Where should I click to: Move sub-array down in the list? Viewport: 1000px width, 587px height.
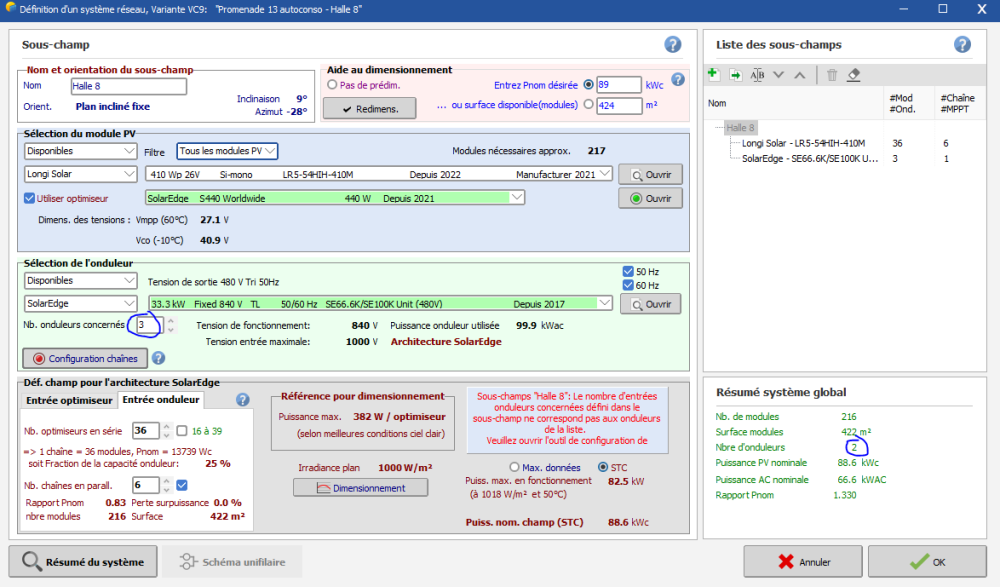coord(779,75)
